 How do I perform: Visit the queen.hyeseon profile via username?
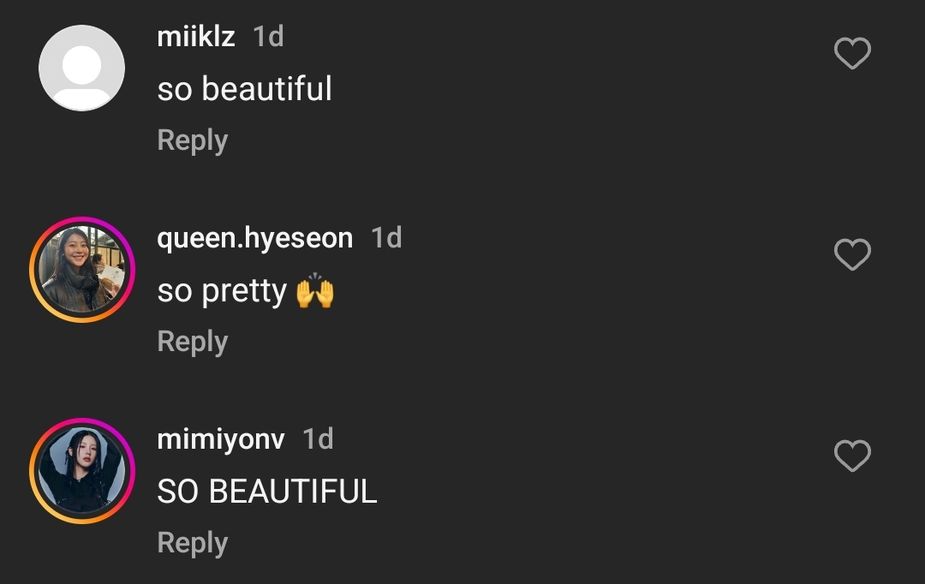pyautogui.click(x=255, y=238)
